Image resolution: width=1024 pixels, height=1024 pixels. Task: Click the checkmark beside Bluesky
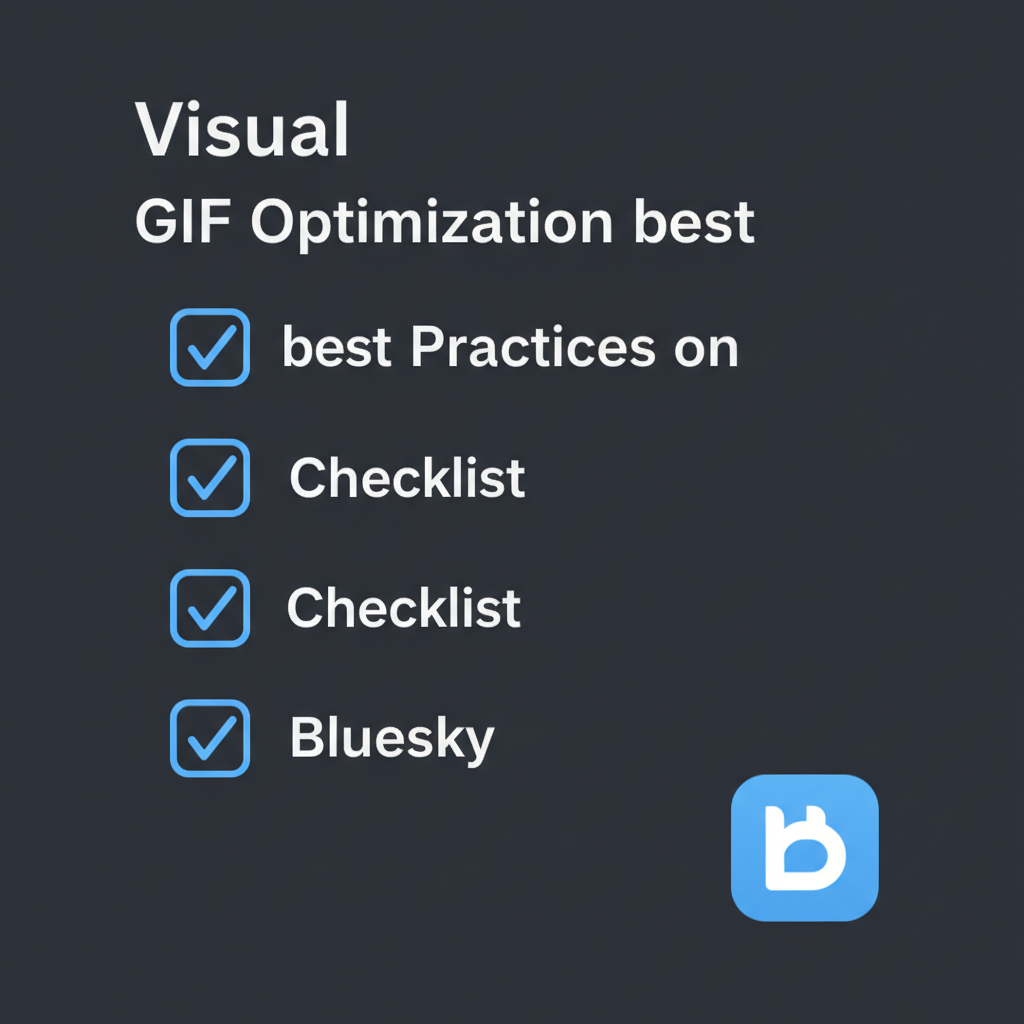coord(211,738)
